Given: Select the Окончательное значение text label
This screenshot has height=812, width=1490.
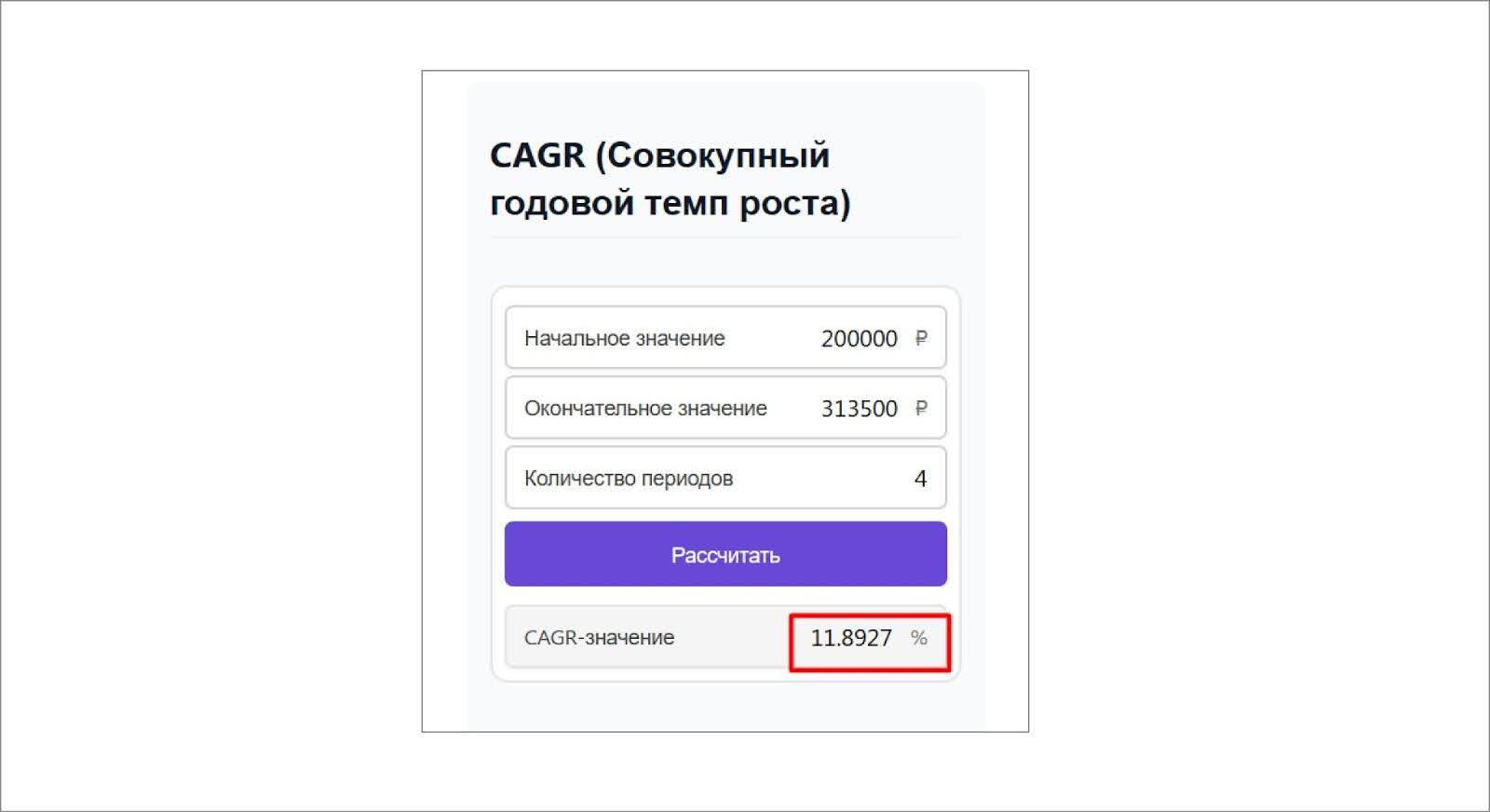Looking at the screenshot, I should click(x=646, y=408).
